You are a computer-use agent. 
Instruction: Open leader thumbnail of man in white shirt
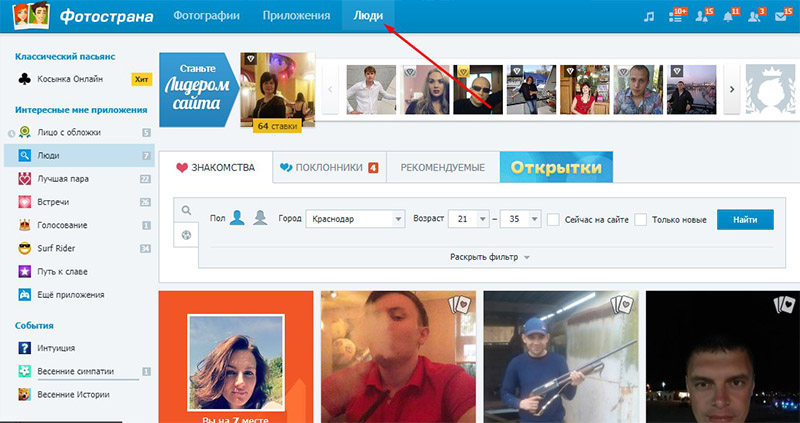371,89
